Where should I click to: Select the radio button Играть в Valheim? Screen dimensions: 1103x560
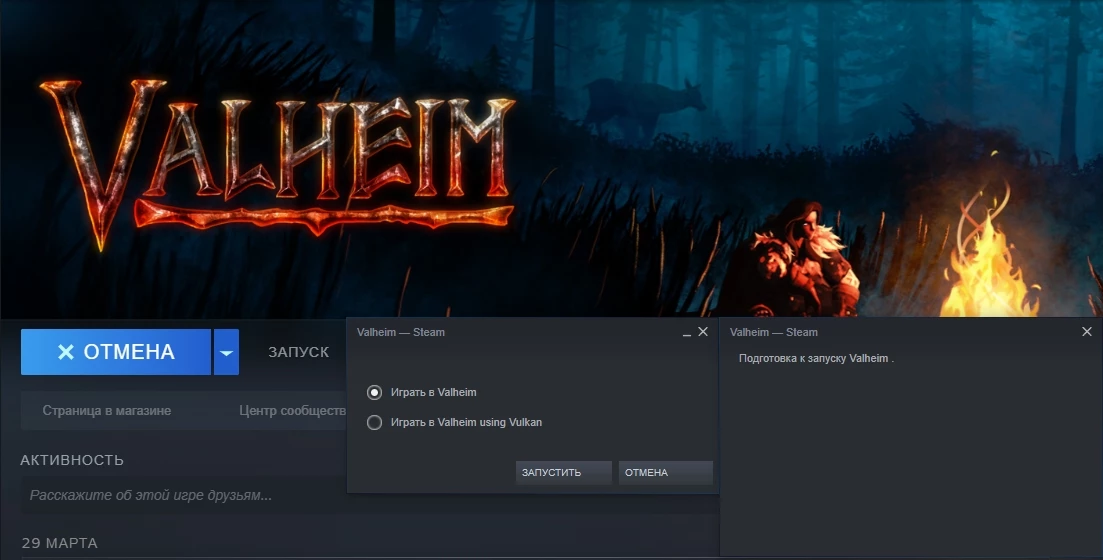[x=374, y=393]
